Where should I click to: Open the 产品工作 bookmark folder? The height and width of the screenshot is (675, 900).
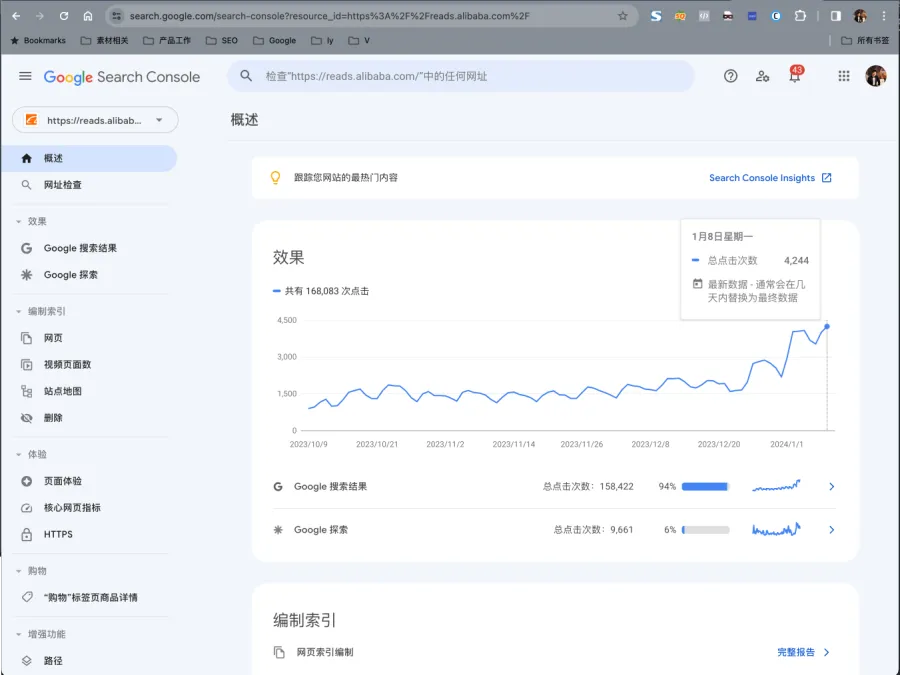pyautogui.click(x=167, y=41)
